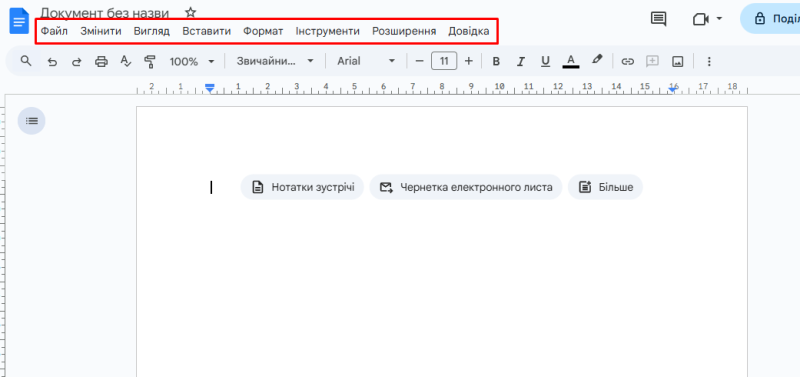This screenshot has width=800, height=377.
Task: Toggle bold formatting
Action: click(x=496, y=62)
